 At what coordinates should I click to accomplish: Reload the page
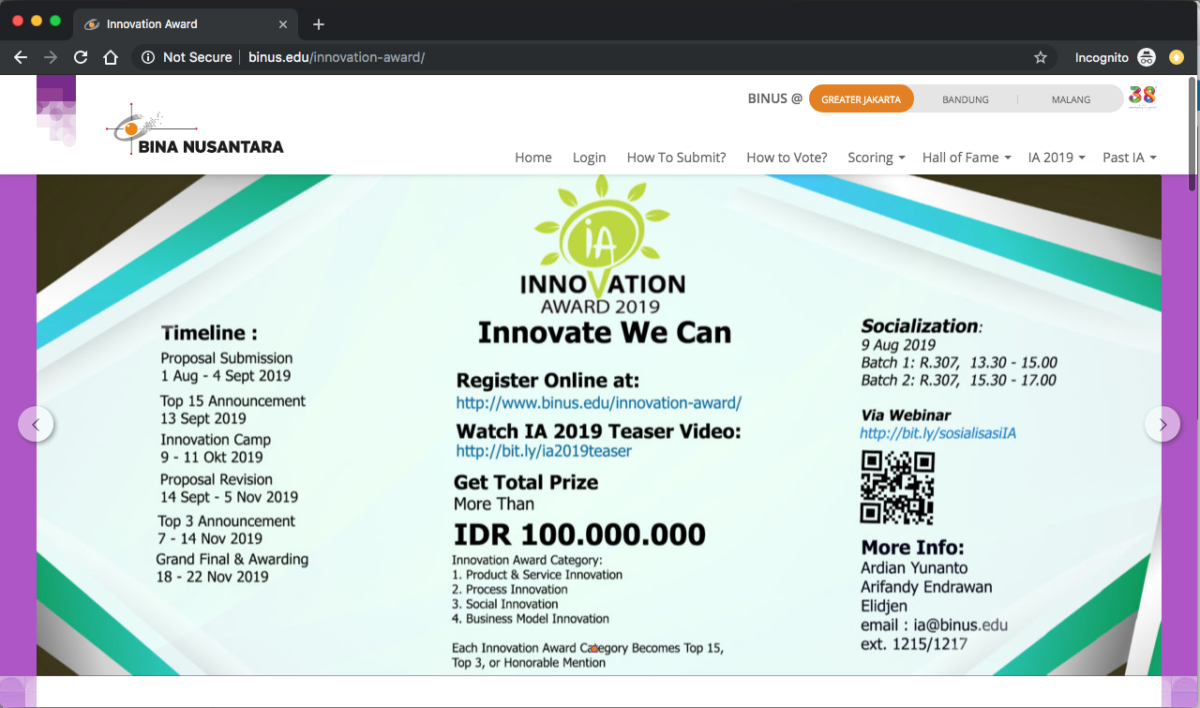click(81, 57)
